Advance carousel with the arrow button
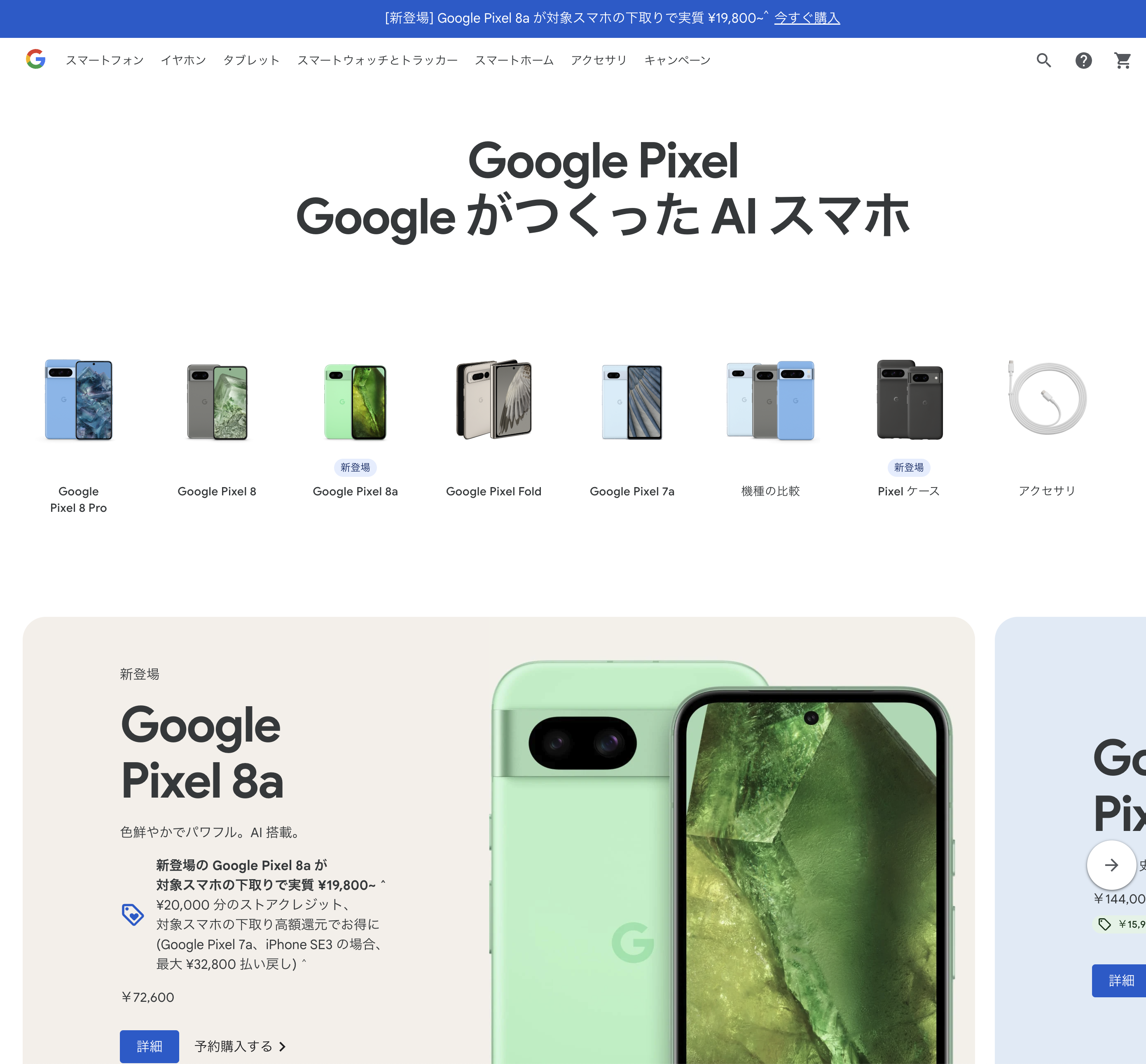 coord(1111,865)
